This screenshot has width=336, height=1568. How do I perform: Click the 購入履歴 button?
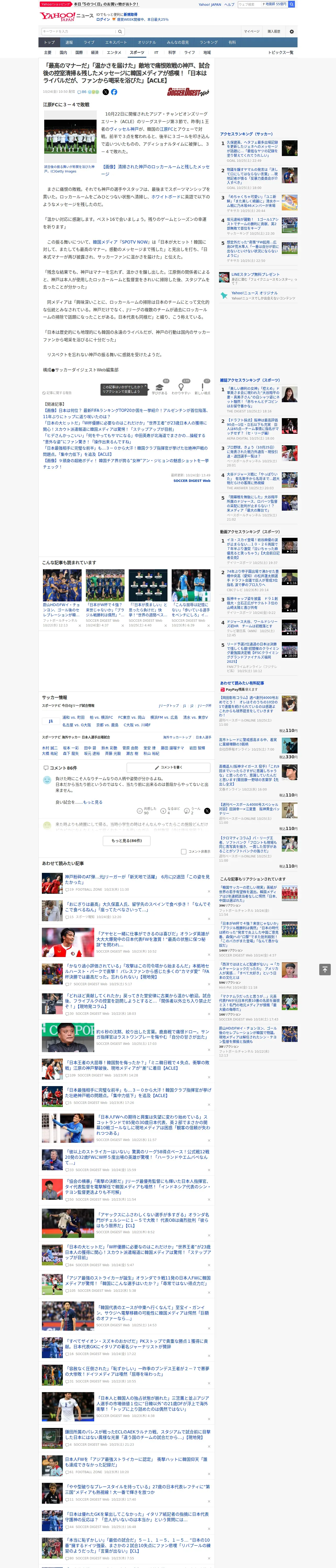pyautogui.click(x=274, y=32)
